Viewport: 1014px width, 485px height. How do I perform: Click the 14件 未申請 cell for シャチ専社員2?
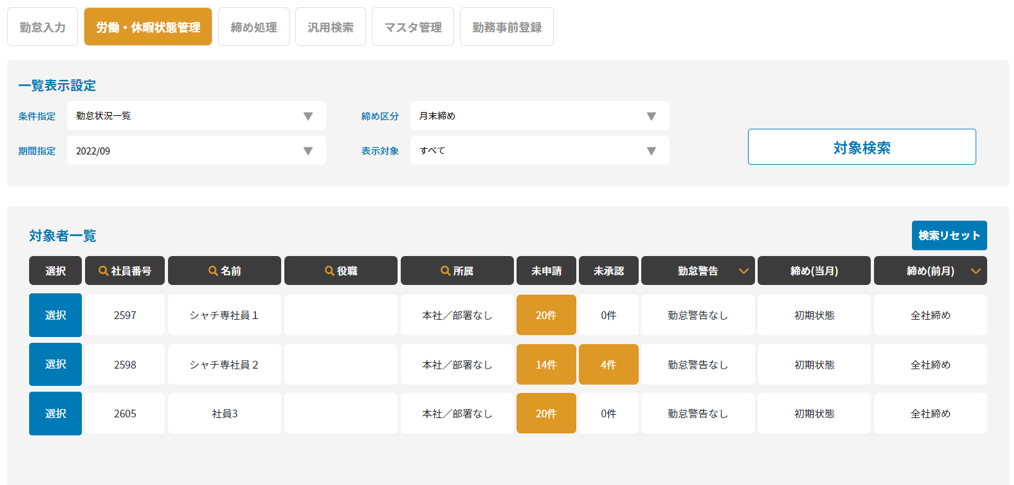click(546, 365)
